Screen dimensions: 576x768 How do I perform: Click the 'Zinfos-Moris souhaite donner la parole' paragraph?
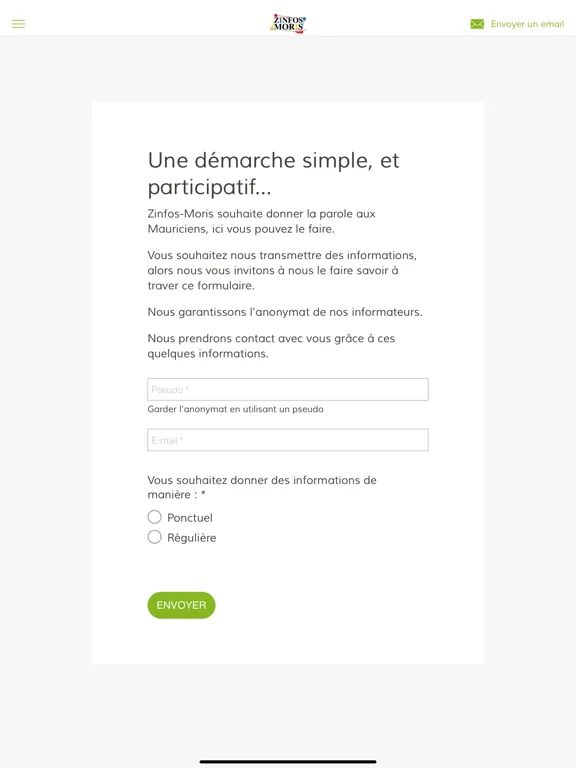click(x=262, y=221)
